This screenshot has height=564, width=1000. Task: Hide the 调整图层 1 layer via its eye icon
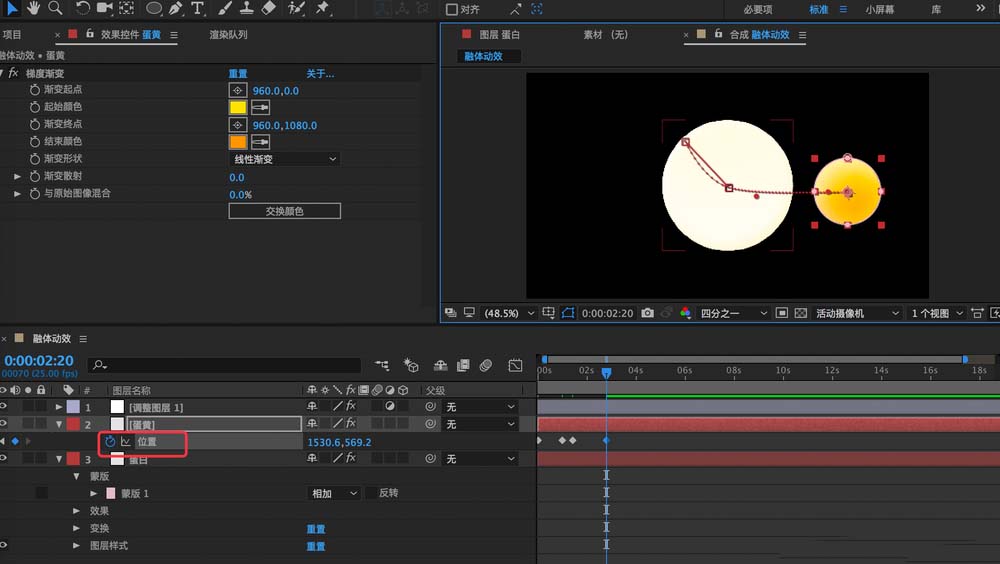tap(4, 407)
